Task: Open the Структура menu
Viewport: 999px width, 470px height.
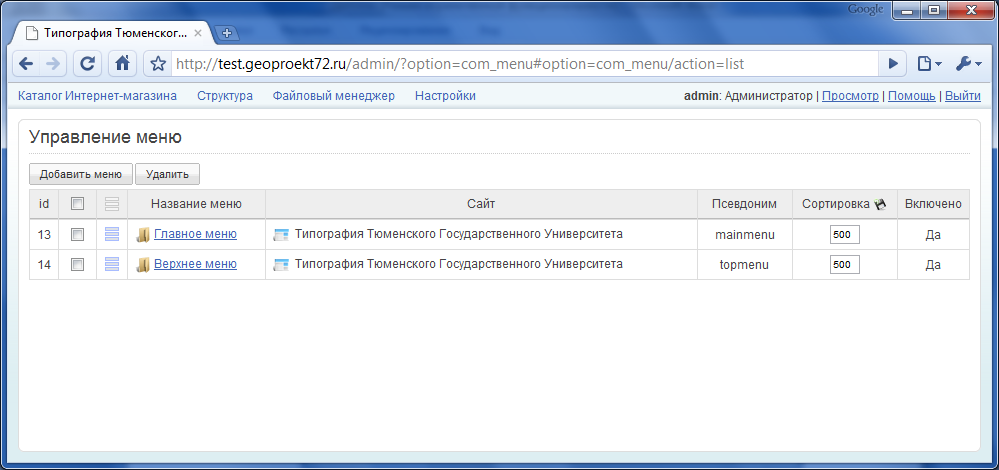Action: pos(225,96)
